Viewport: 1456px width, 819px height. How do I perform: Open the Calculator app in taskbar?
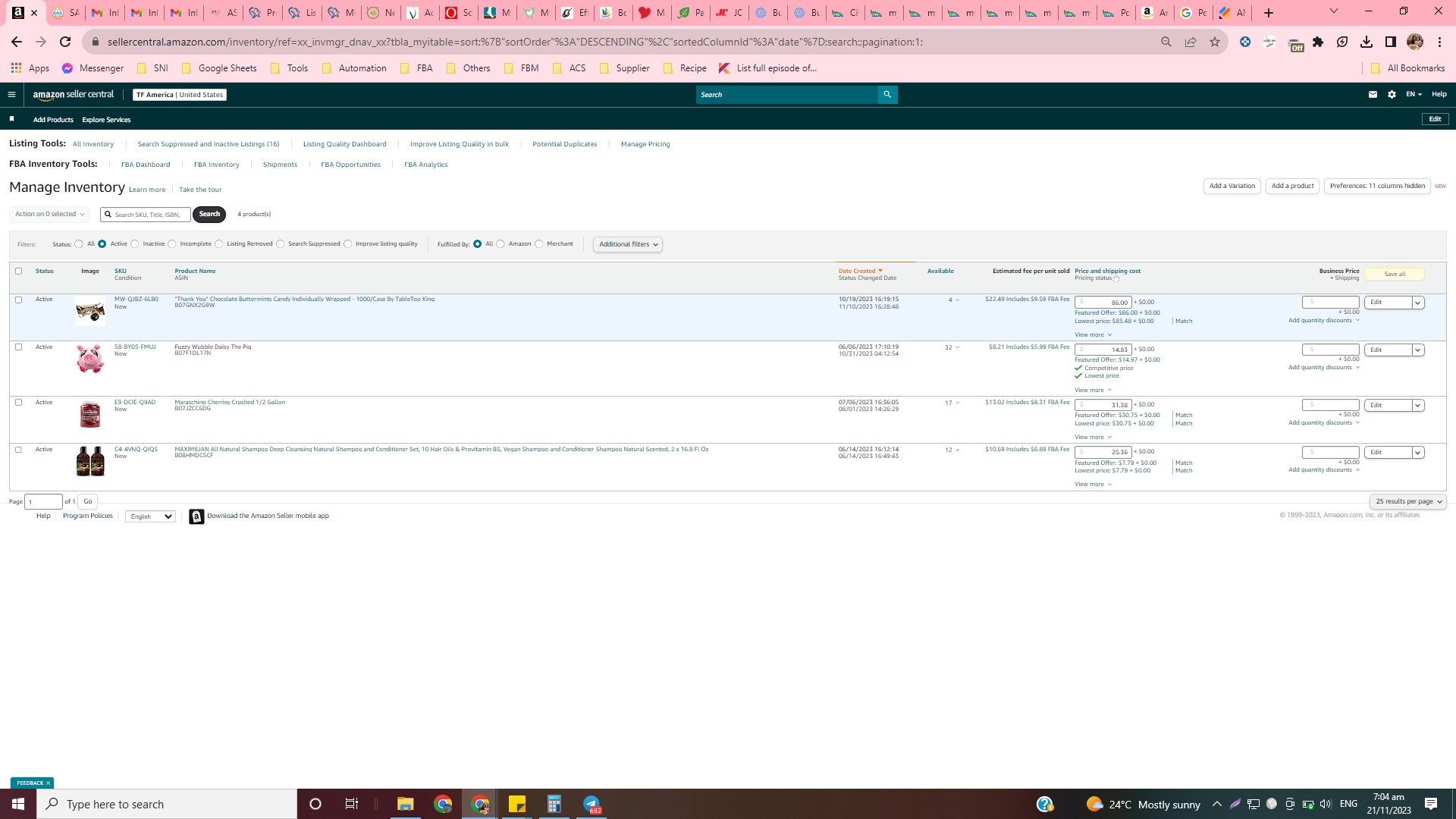[x=554, y=804]
